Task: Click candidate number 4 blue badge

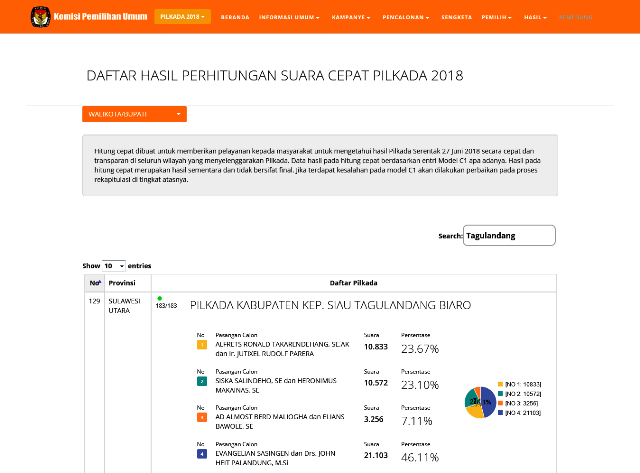Action: point(202,453)
